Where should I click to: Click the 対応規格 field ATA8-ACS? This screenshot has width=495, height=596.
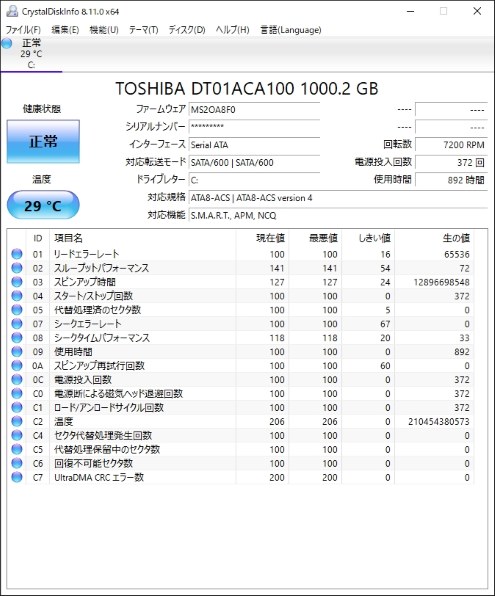tap(338, 198)
